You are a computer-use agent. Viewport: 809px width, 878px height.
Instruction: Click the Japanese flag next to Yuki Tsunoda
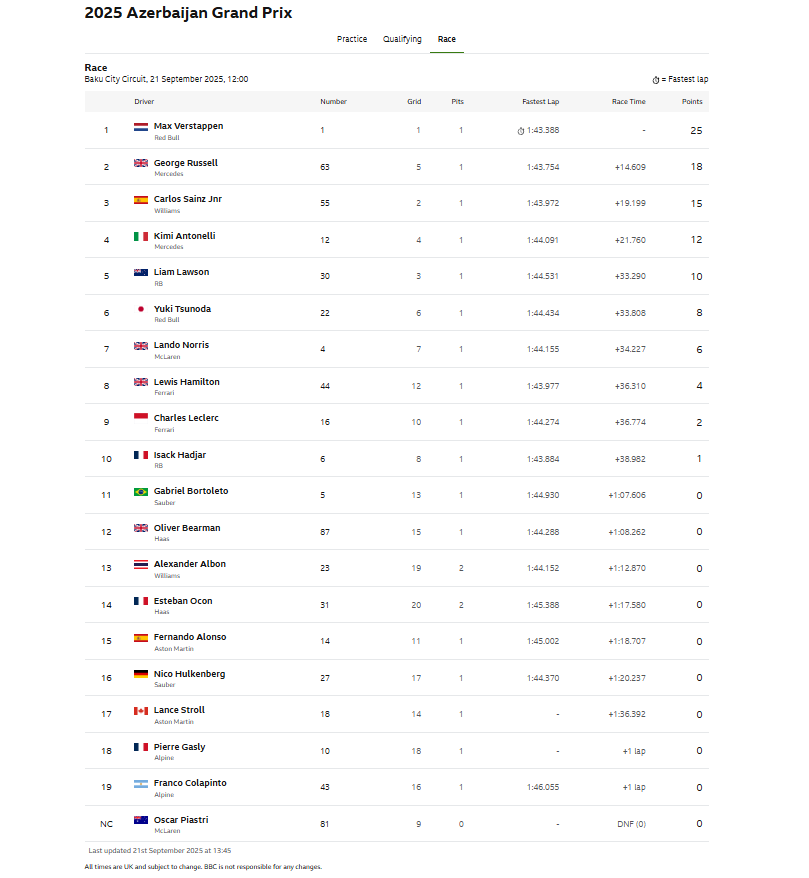141,309
